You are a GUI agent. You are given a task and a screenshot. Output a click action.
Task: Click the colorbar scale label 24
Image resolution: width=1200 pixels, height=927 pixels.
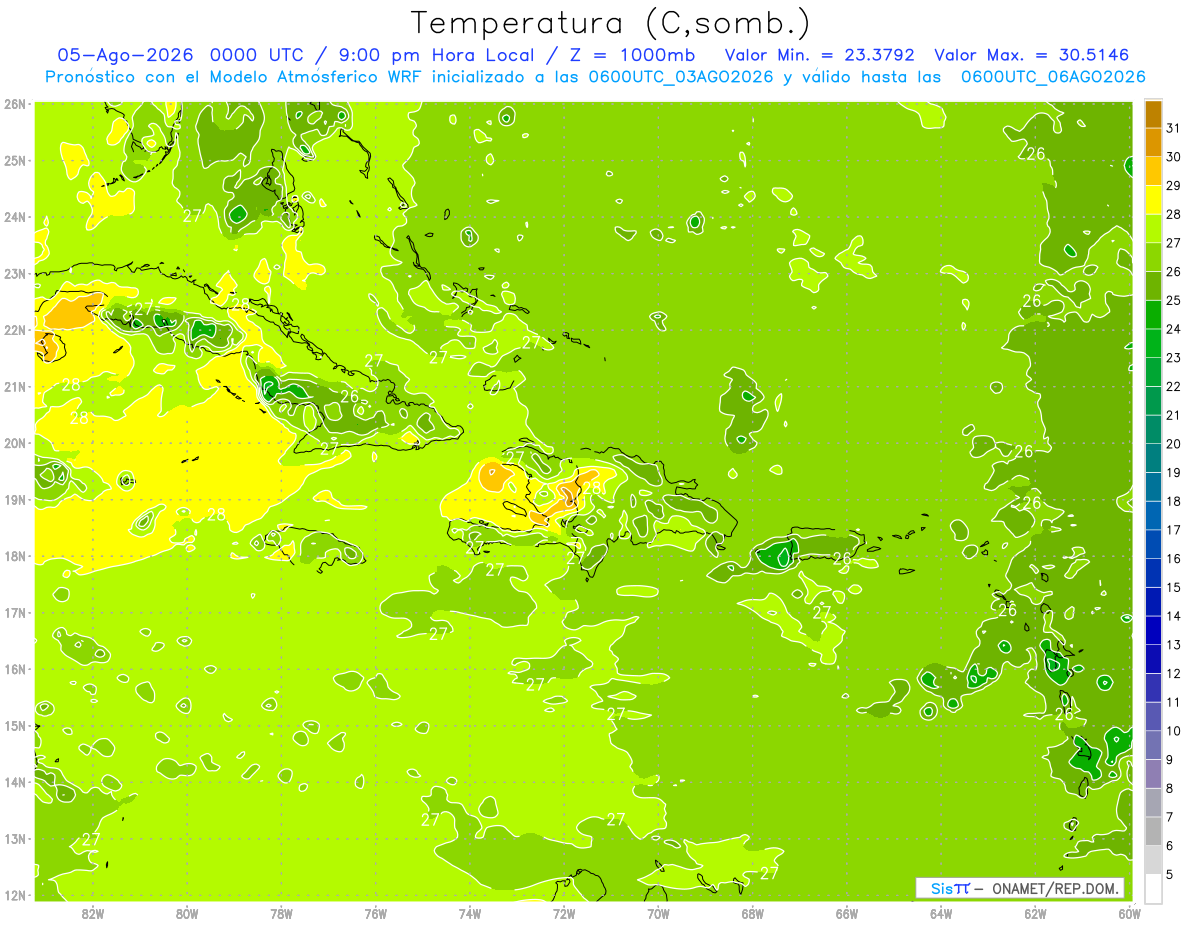(x=1173, y=329)
